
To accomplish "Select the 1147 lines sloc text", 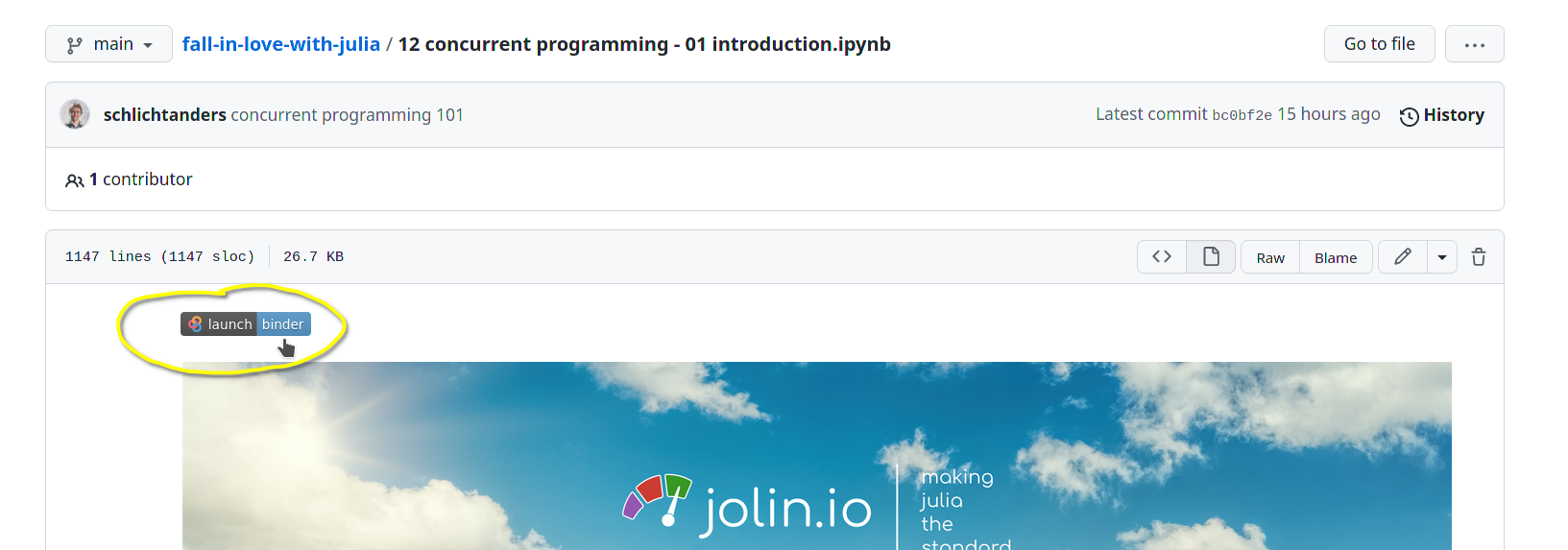I will coord(159,257).
